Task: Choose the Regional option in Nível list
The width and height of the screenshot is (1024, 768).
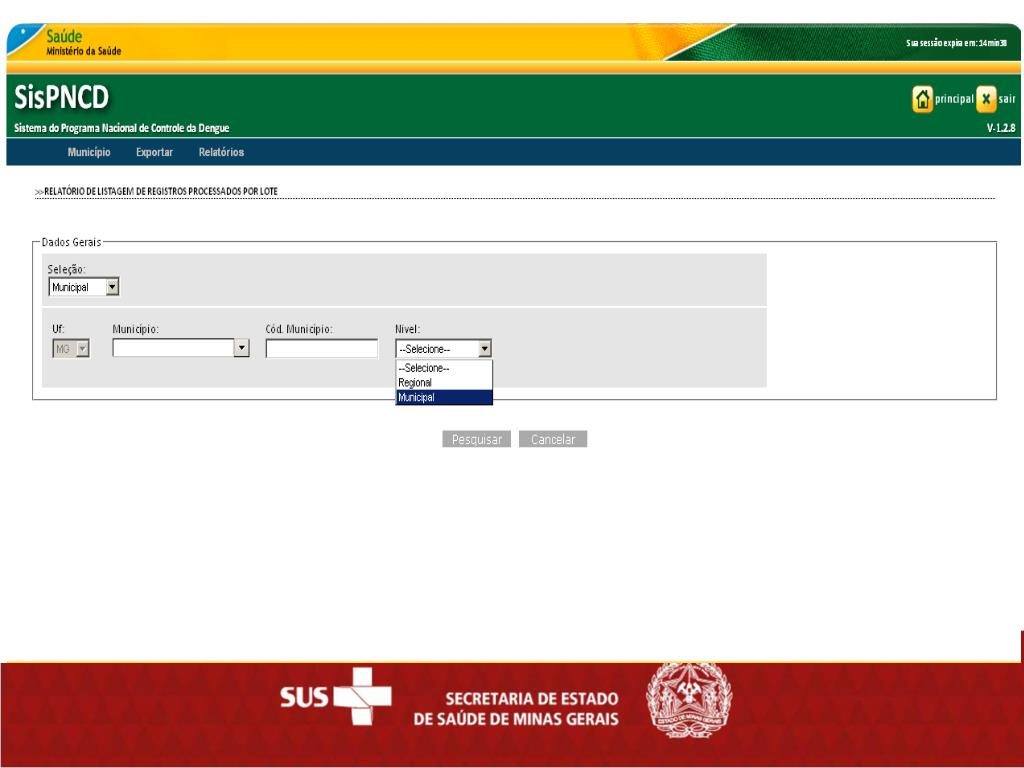Action: (444, 383)
